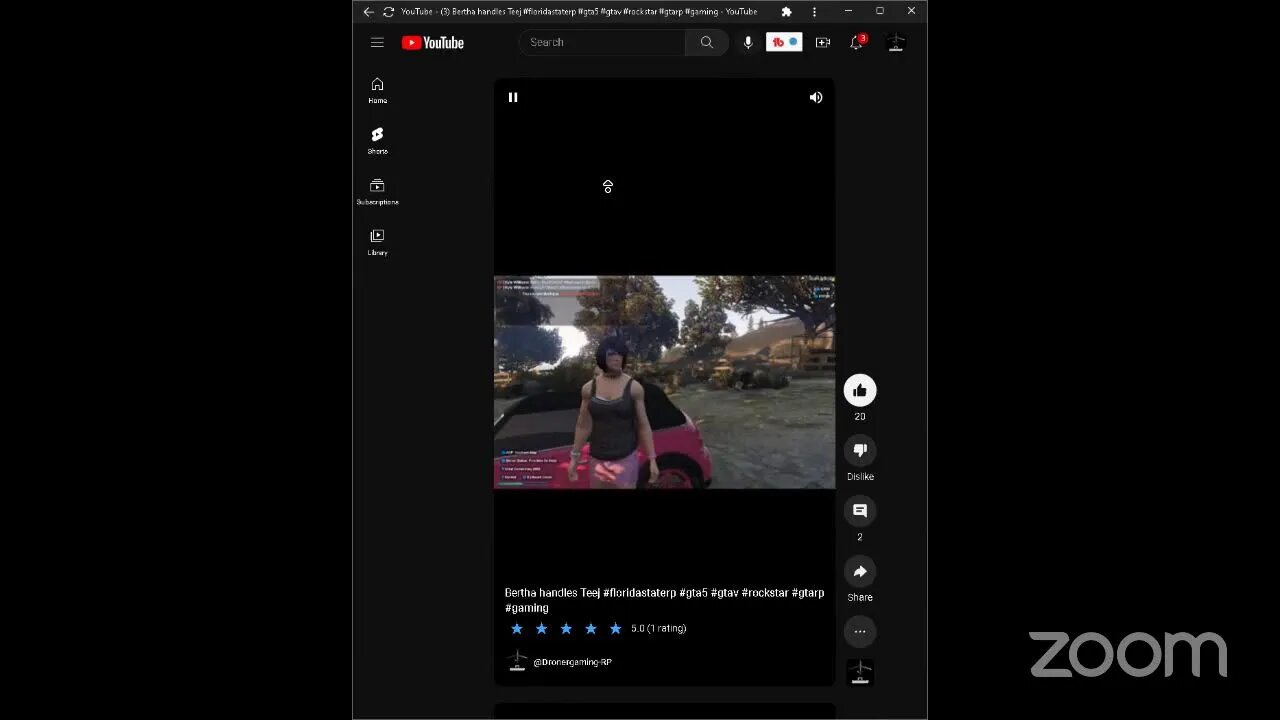Open the browser extensions puzzle icon

click(786, 12)
